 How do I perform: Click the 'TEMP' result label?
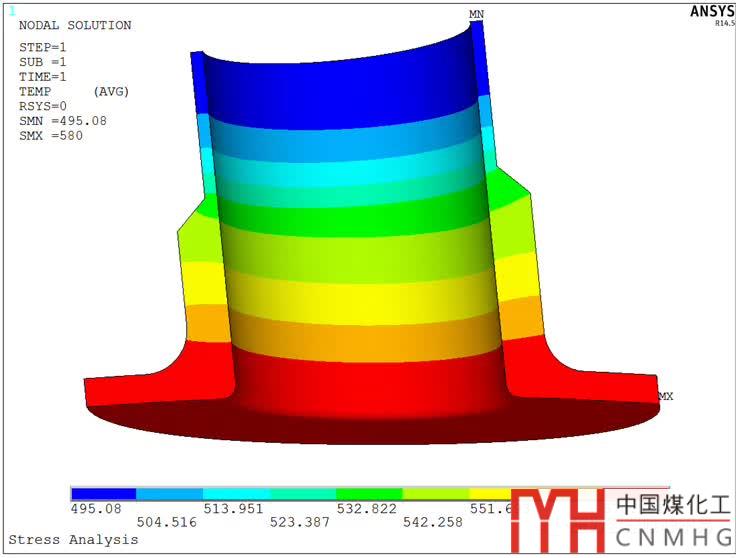(x=35, y=92)
